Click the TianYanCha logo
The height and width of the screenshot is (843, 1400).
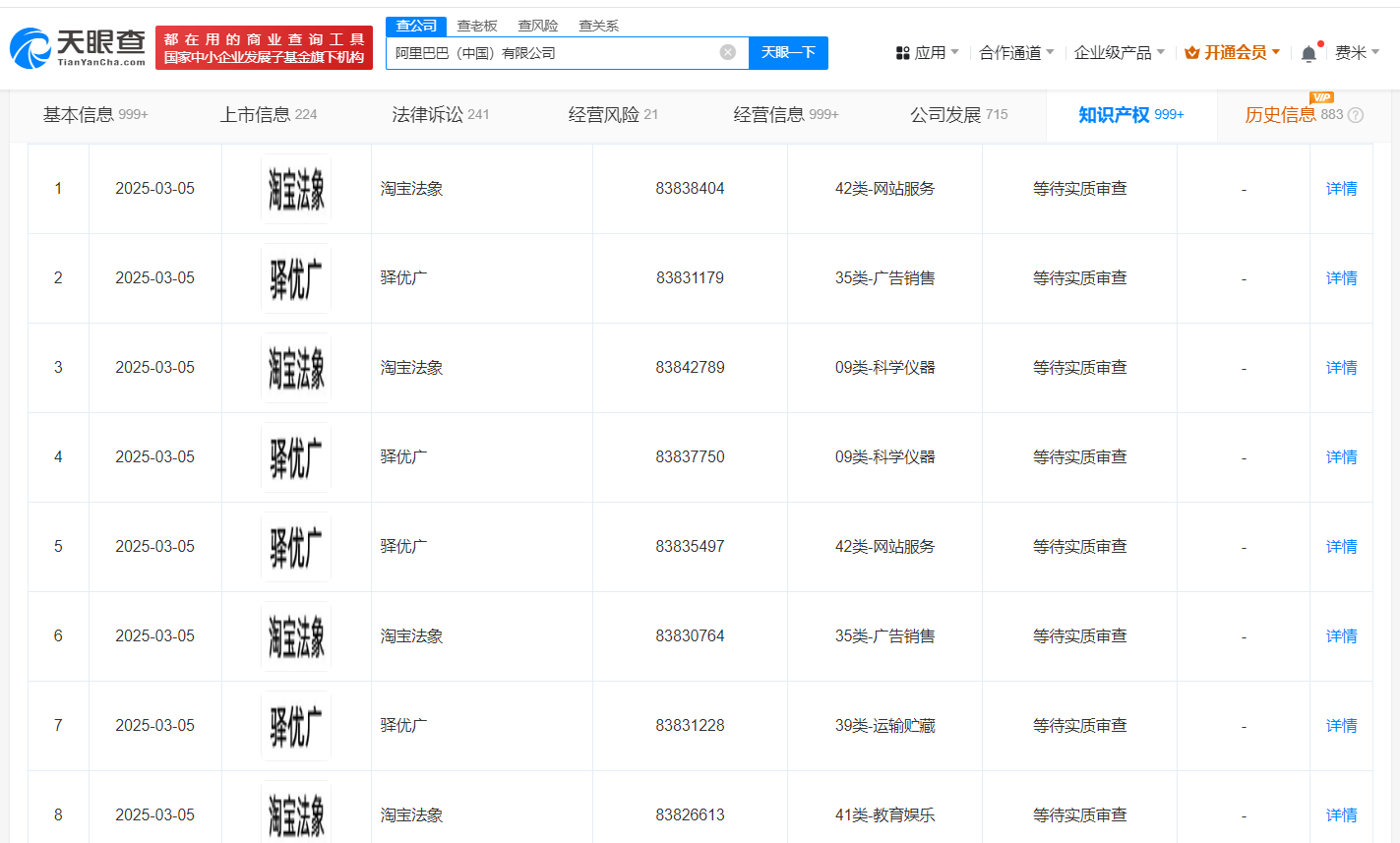point(78,47)
